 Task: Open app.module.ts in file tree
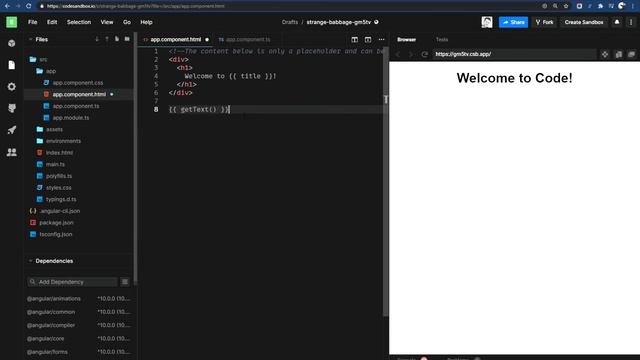(x=70, y=118)
